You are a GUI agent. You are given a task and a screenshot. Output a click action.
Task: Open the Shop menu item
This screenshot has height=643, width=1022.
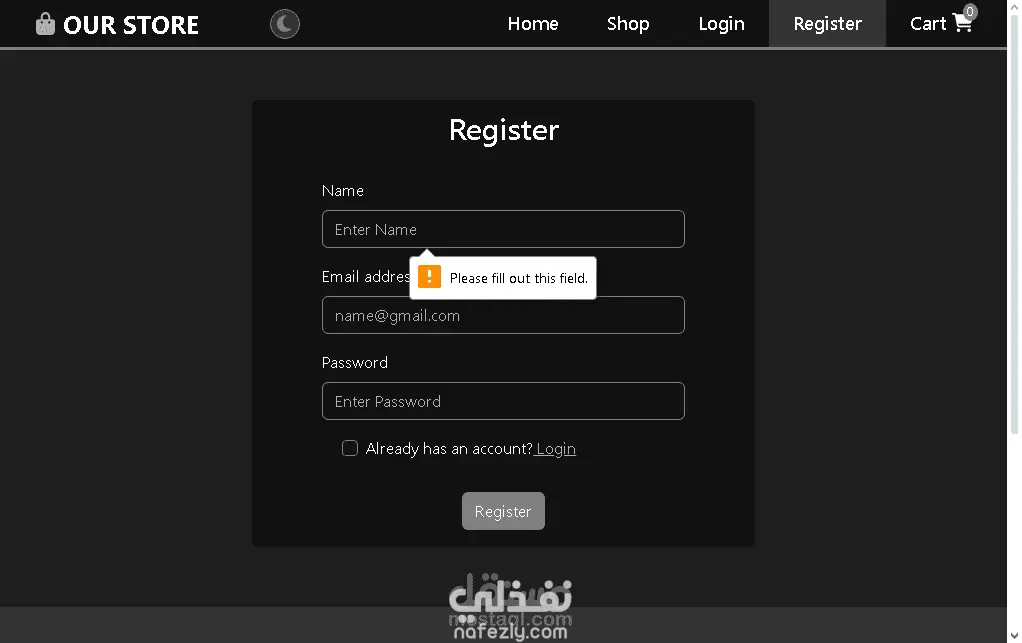(628, 24)
